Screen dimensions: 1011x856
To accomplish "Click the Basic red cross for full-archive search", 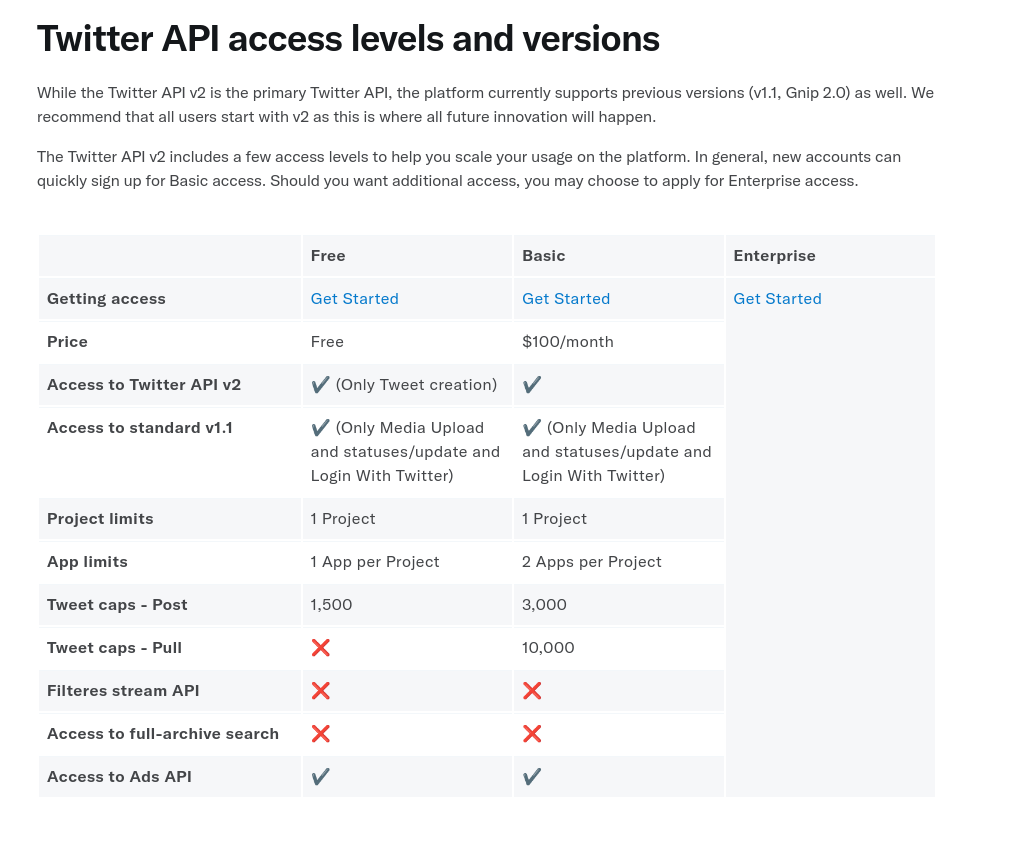I will click(x=532, y=734).
